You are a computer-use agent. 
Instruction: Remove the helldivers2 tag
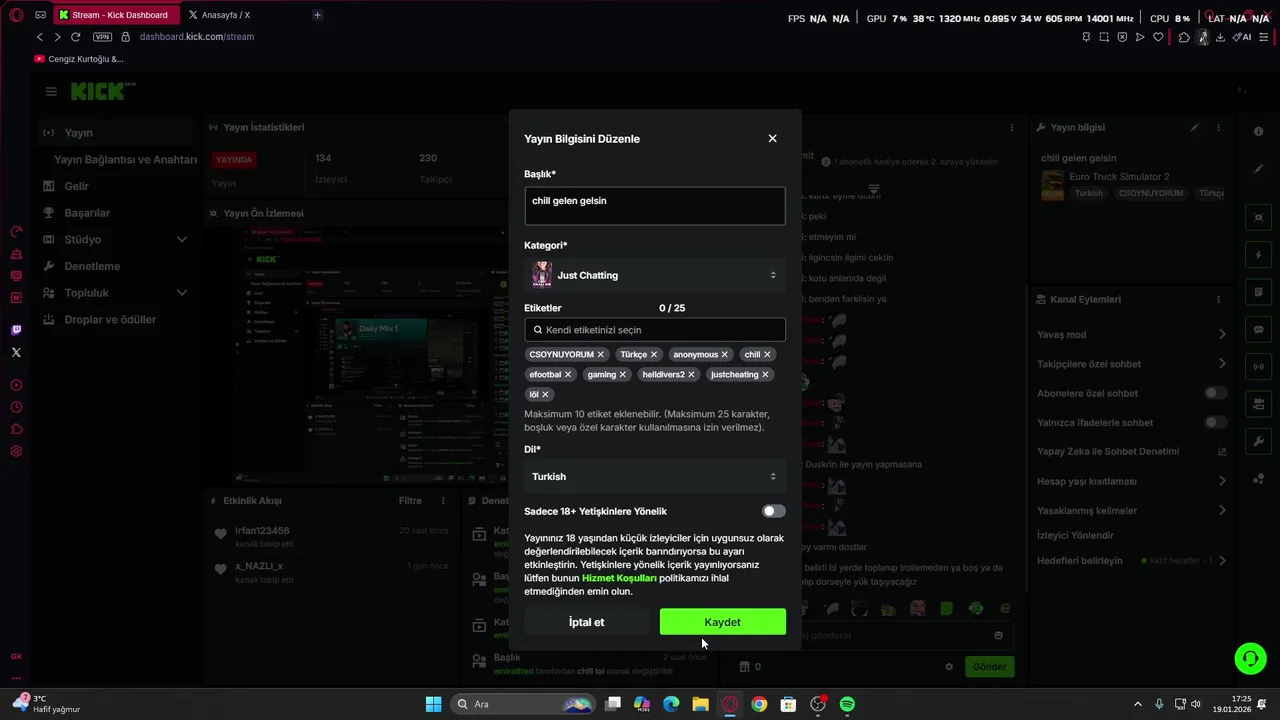click(691, 374)
